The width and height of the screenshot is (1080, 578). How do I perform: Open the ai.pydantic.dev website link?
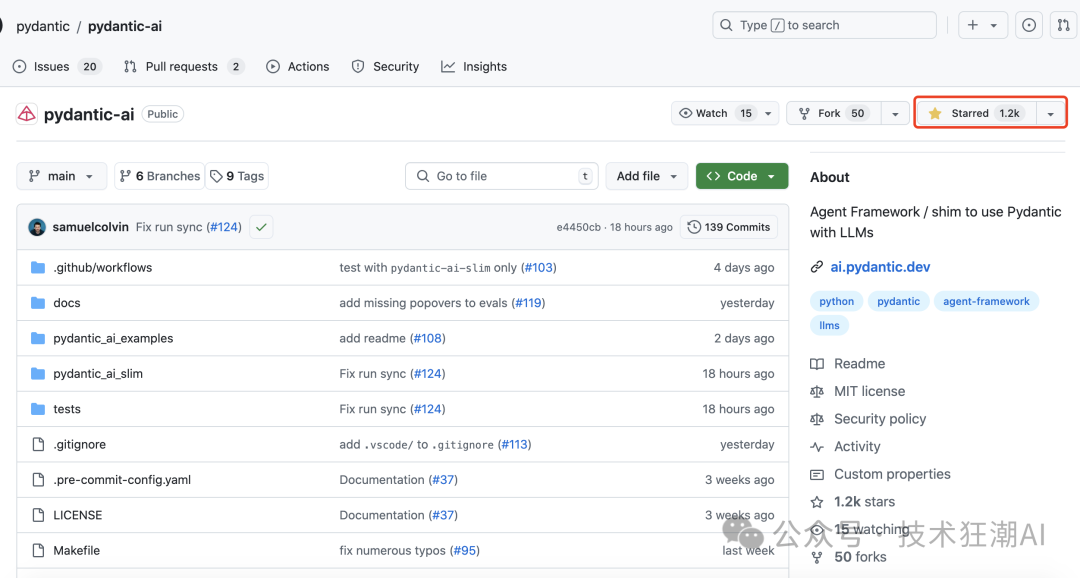880,267
